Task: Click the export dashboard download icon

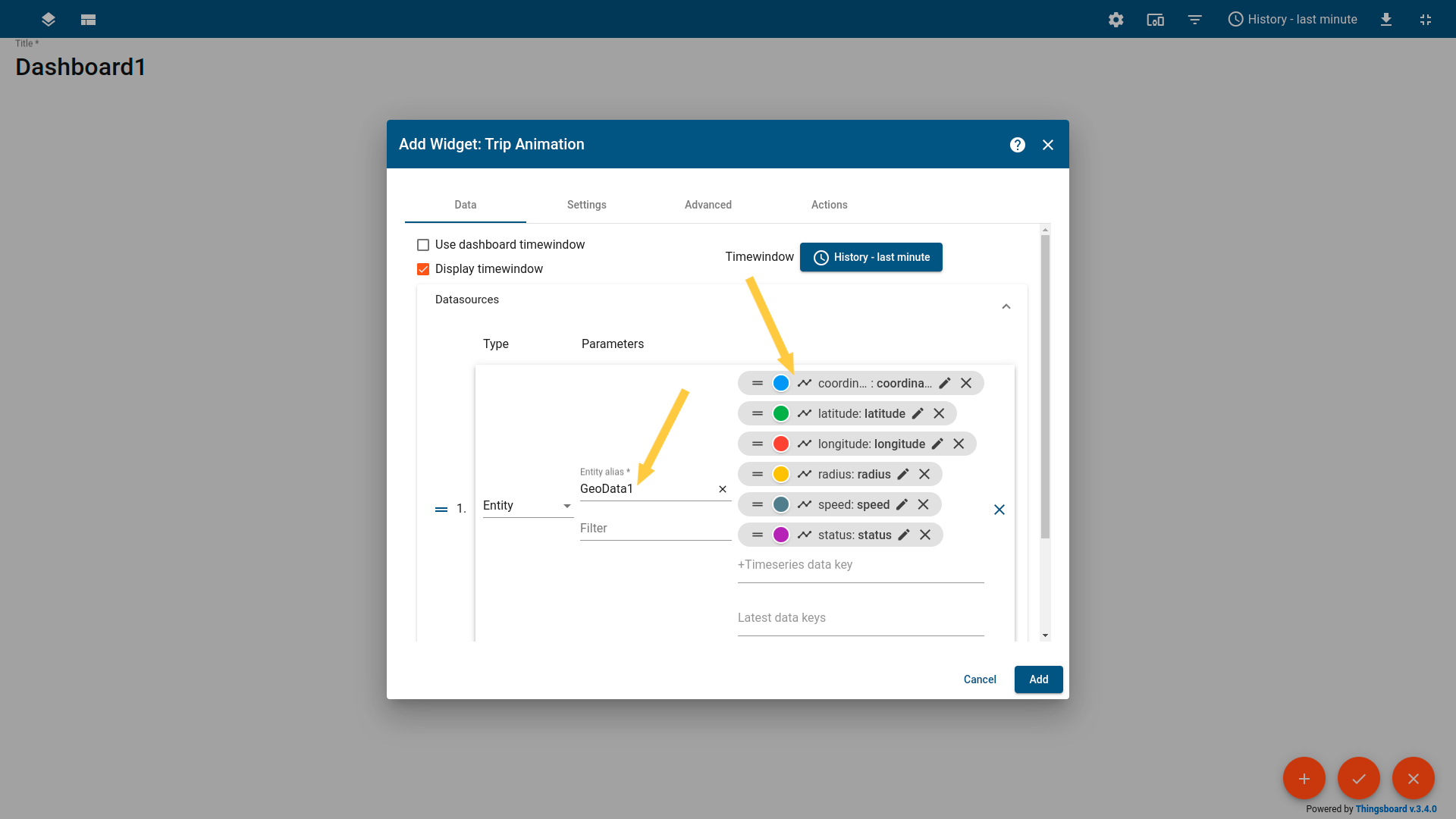Action: coord(1385,20)
